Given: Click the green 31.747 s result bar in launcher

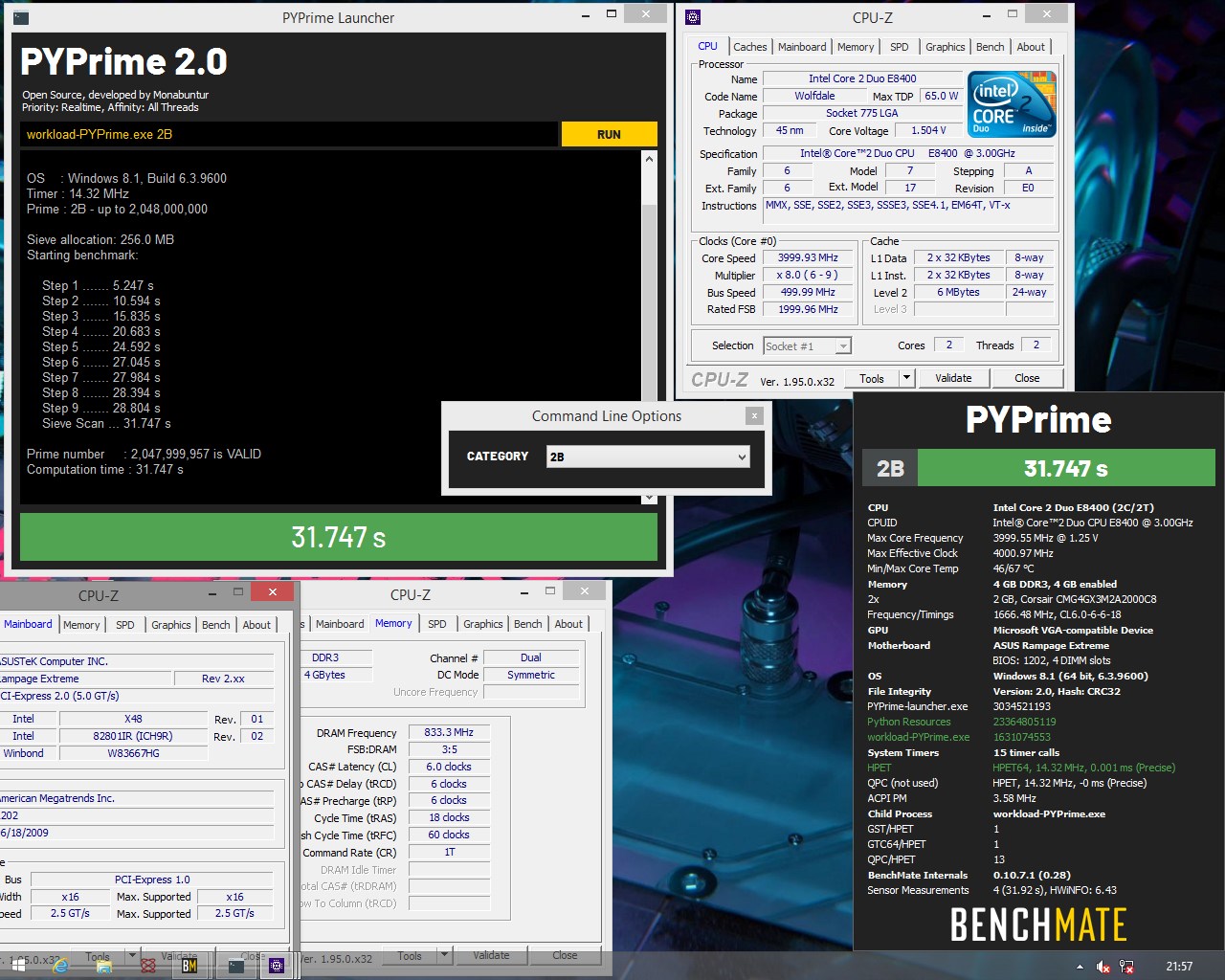Looking at the screenshot, I should coord(339,537).
